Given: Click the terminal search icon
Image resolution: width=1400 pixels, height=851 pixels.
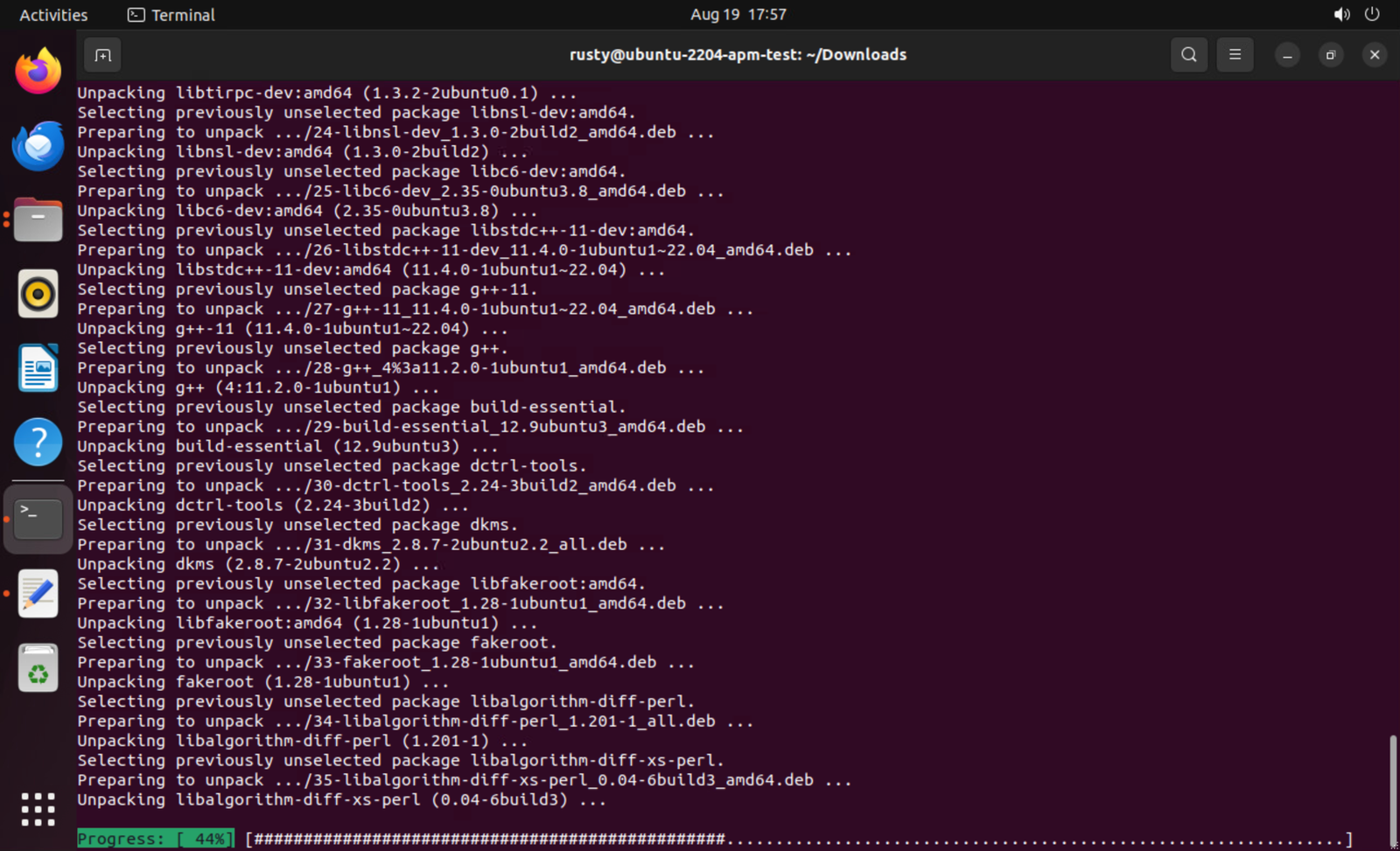Looking at the screenshot, I should pos(1188,55).
